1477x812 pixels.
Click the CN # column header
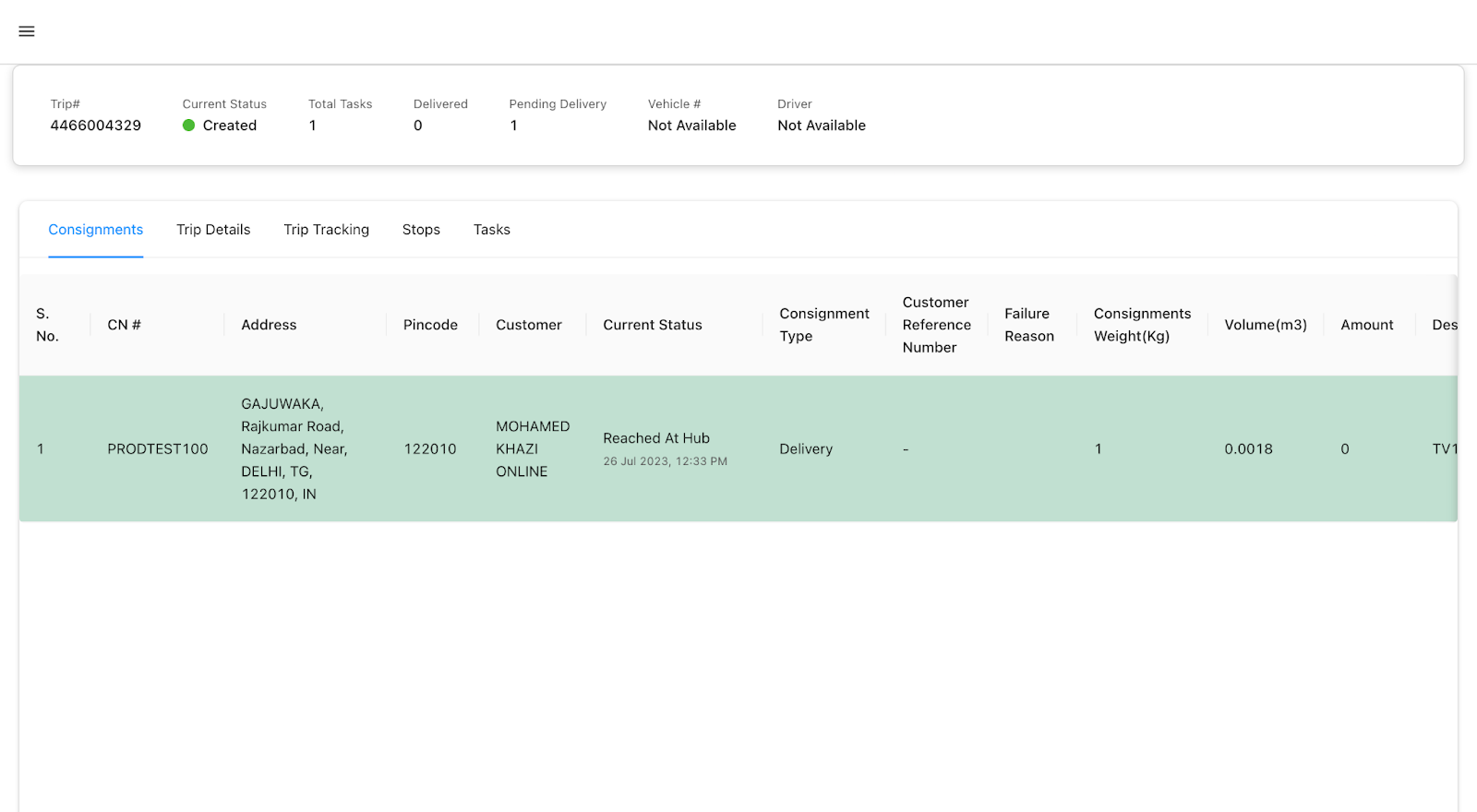(x=125, y=325)
